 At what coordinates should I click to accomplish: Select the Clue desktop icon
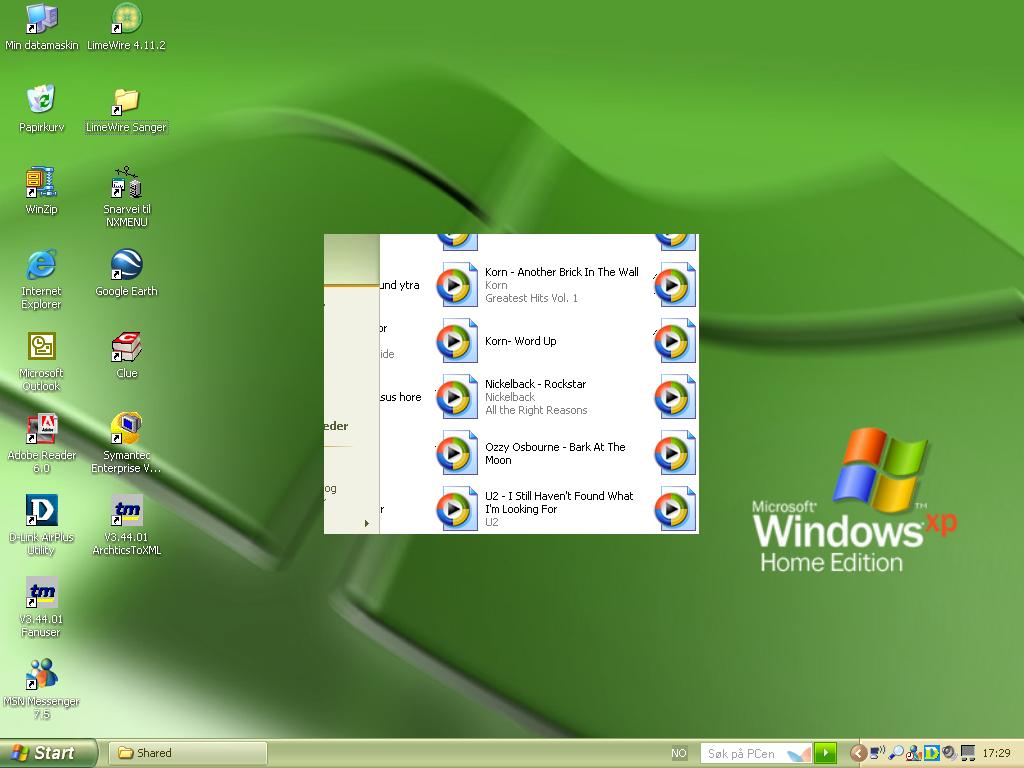[x=126, y=348]
